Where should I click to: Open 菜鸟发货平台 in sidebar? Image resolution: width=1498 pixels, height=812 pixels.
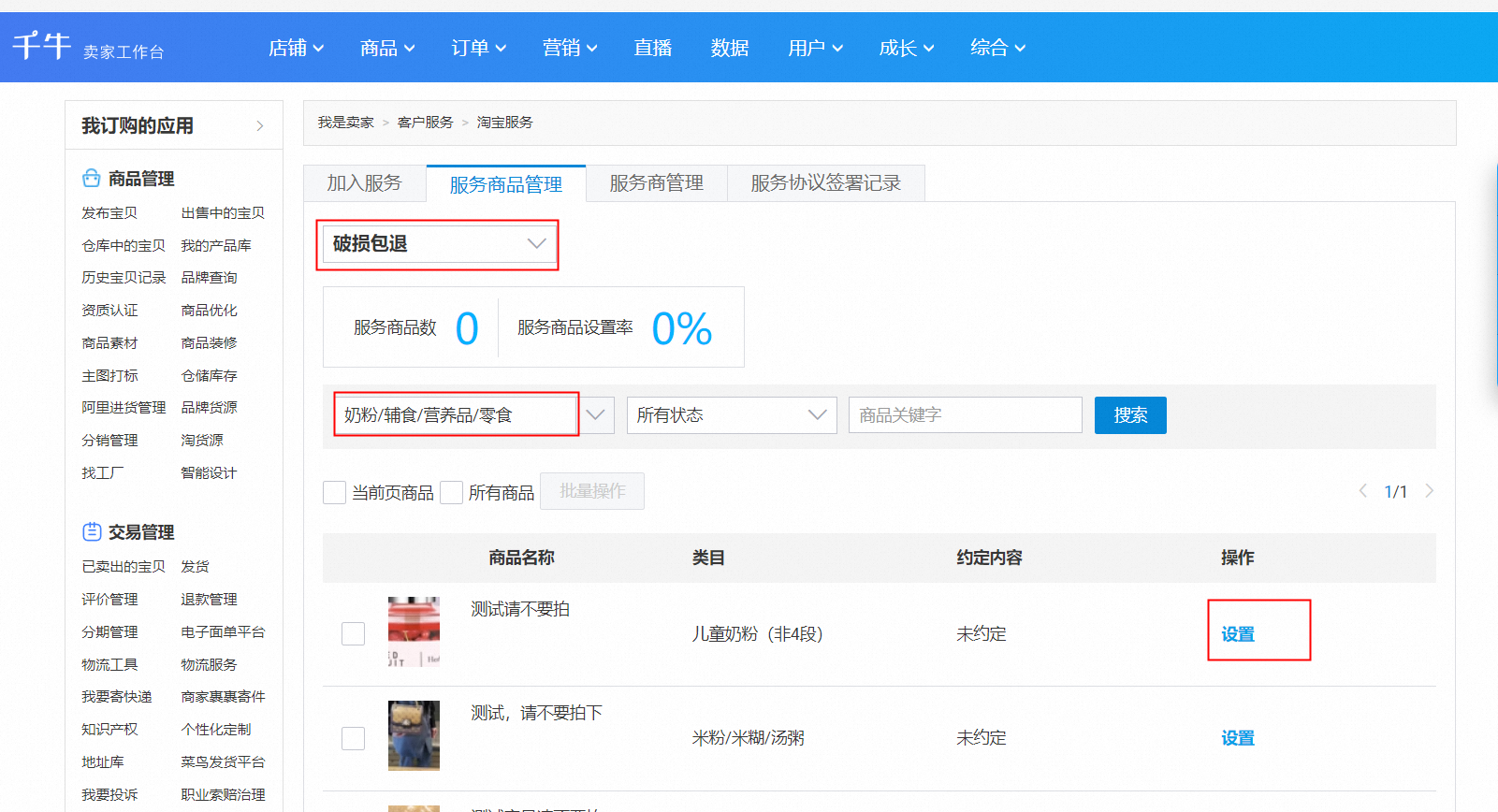pyautogui.click(x=223, y=762)
